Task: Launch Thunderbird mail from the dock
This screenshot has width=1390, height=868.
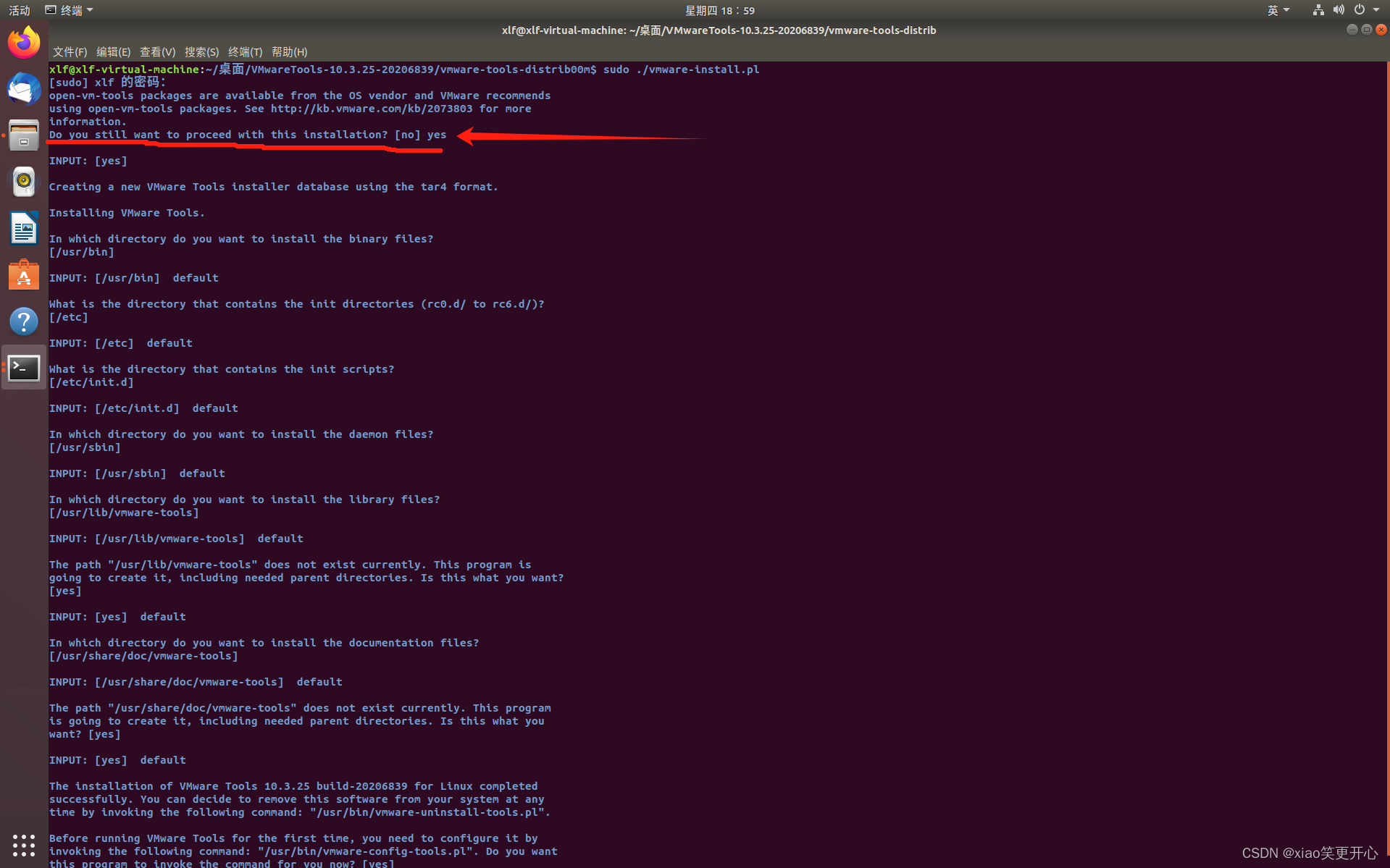Action: (24, 89)
